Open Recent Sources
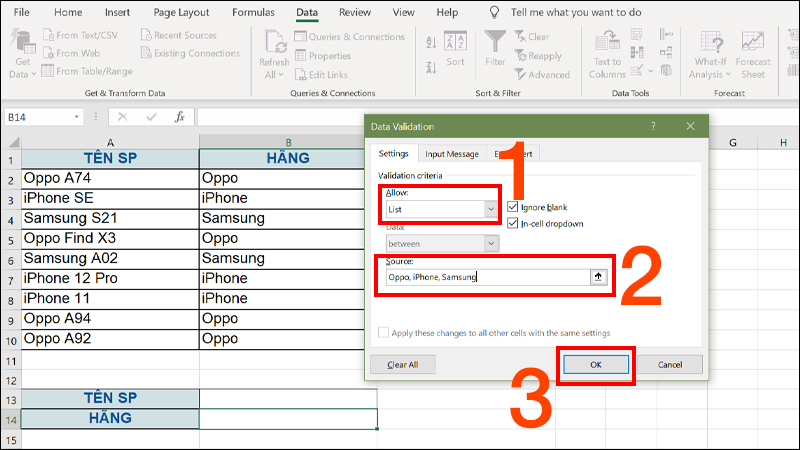This screenshot has width=800, height=450. pyautogui.click(x=179, y=35)
